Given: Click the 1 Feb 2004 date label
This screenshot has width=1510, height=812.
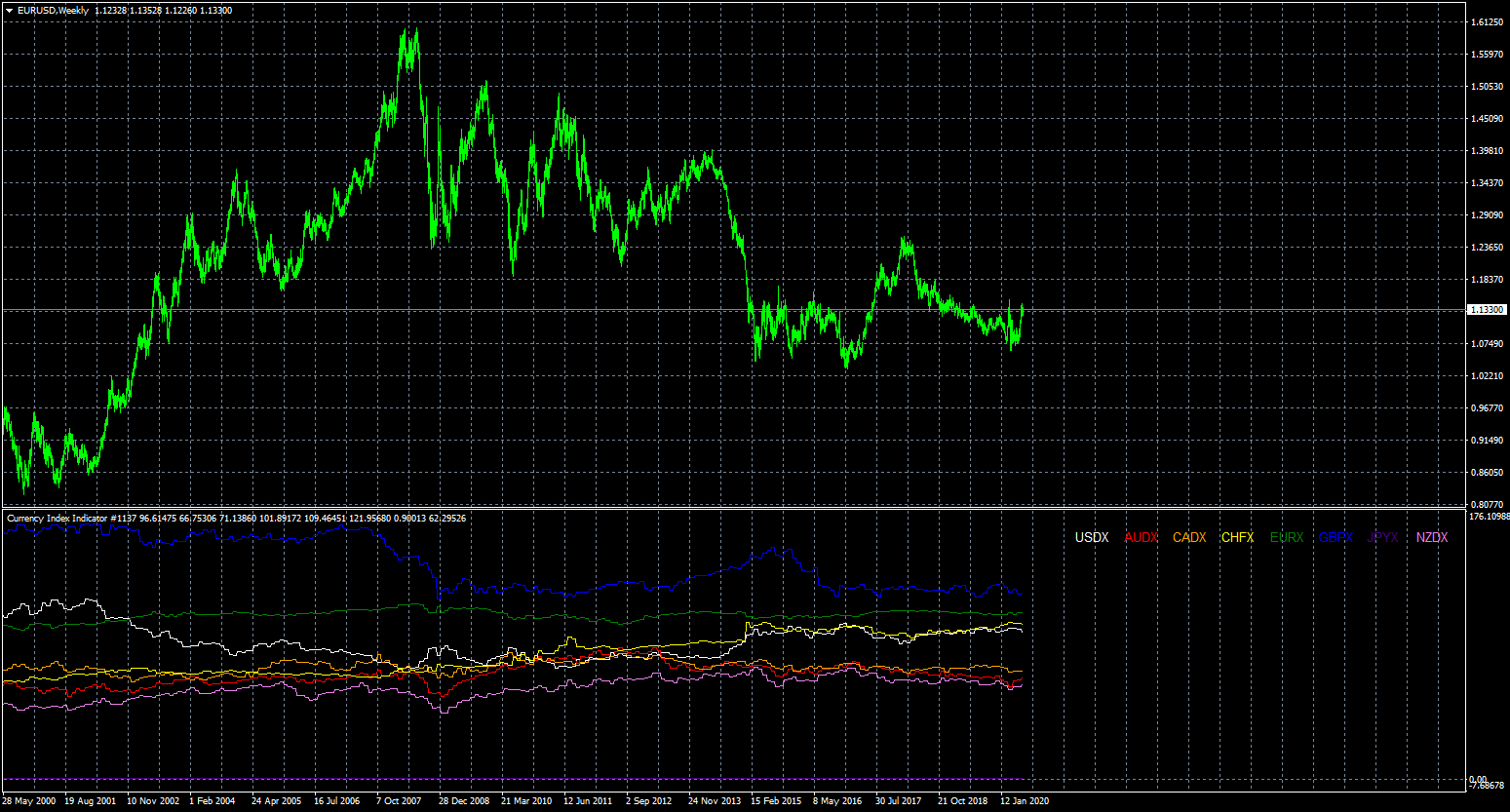Looking at the screenshot, I should point(213,801).
